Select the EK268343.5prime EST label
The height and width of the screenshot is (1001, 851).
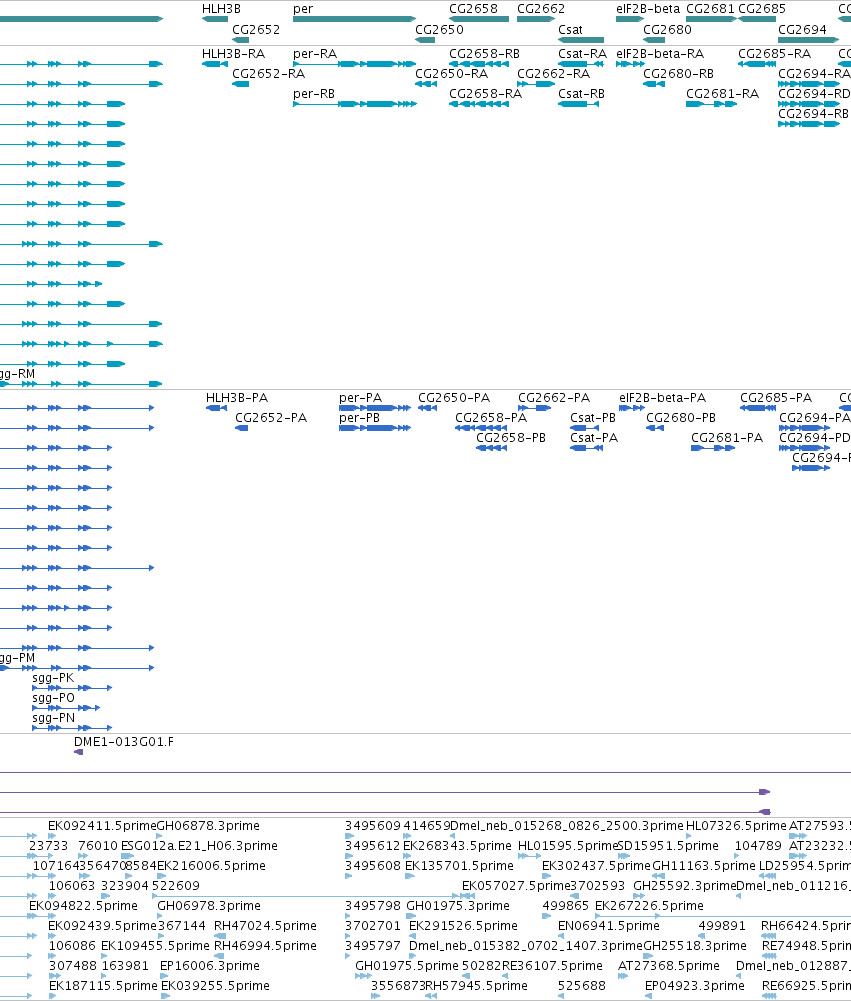[457, 845]
